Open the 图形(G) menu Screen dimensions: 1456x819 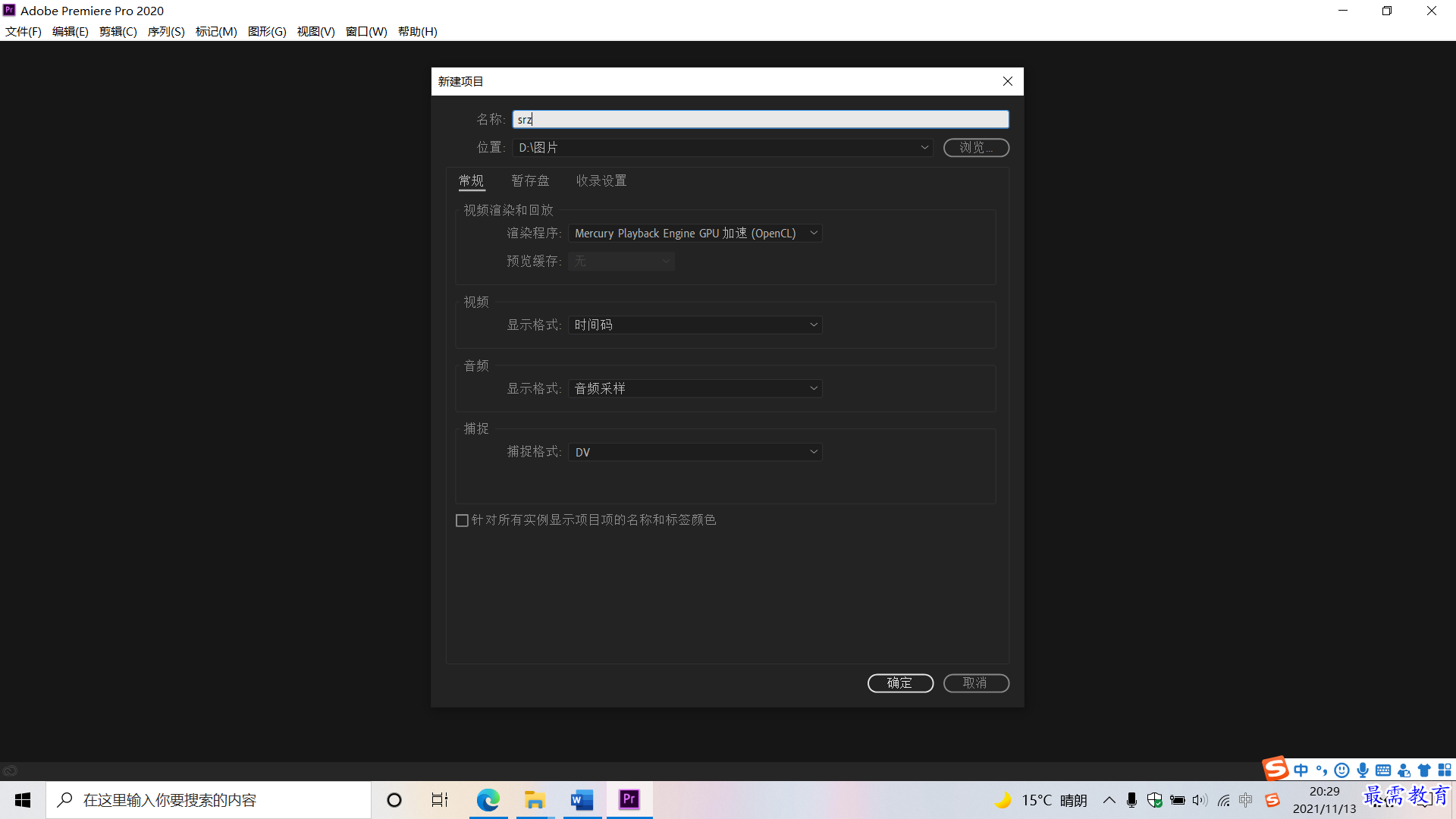coord(267,31)
